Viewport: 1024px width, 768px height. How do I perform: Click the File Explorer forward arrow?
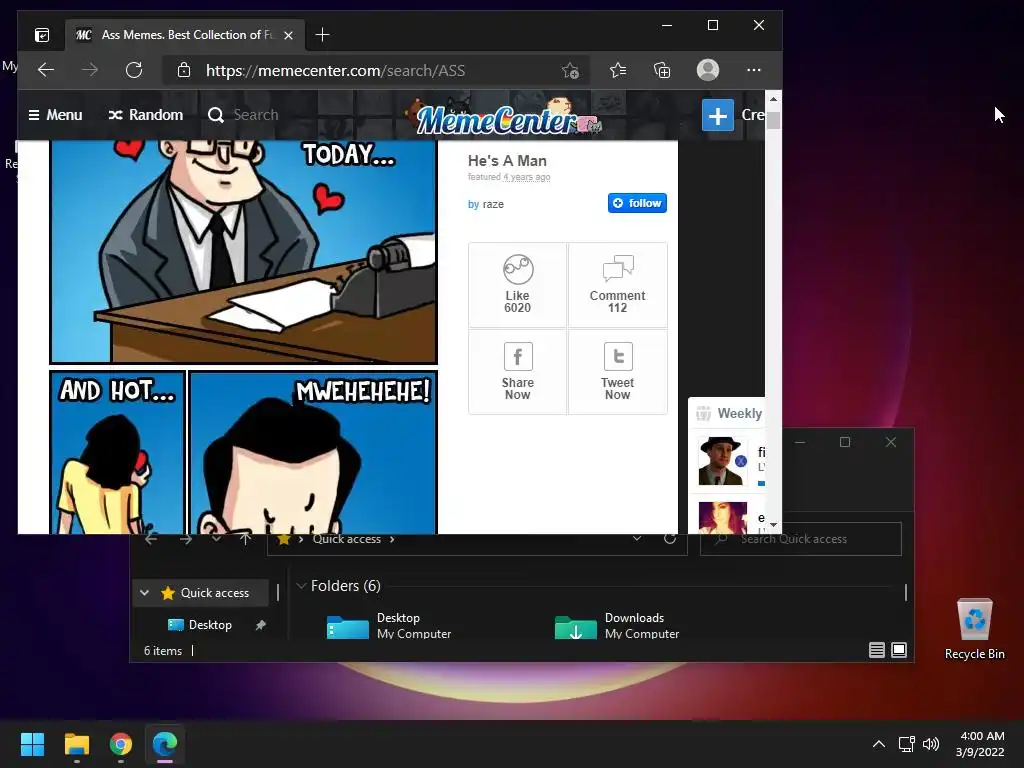click(186, 539)
